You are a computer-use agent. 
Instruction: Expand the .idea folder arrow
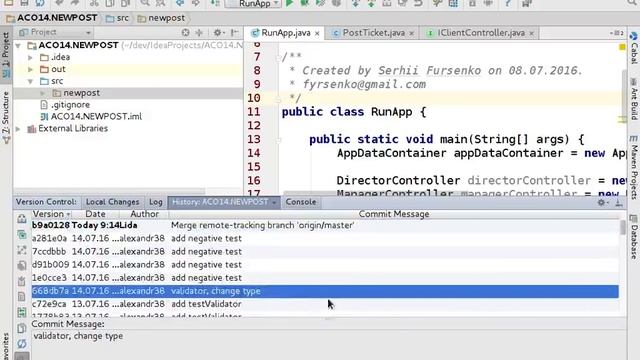[30, 58]
